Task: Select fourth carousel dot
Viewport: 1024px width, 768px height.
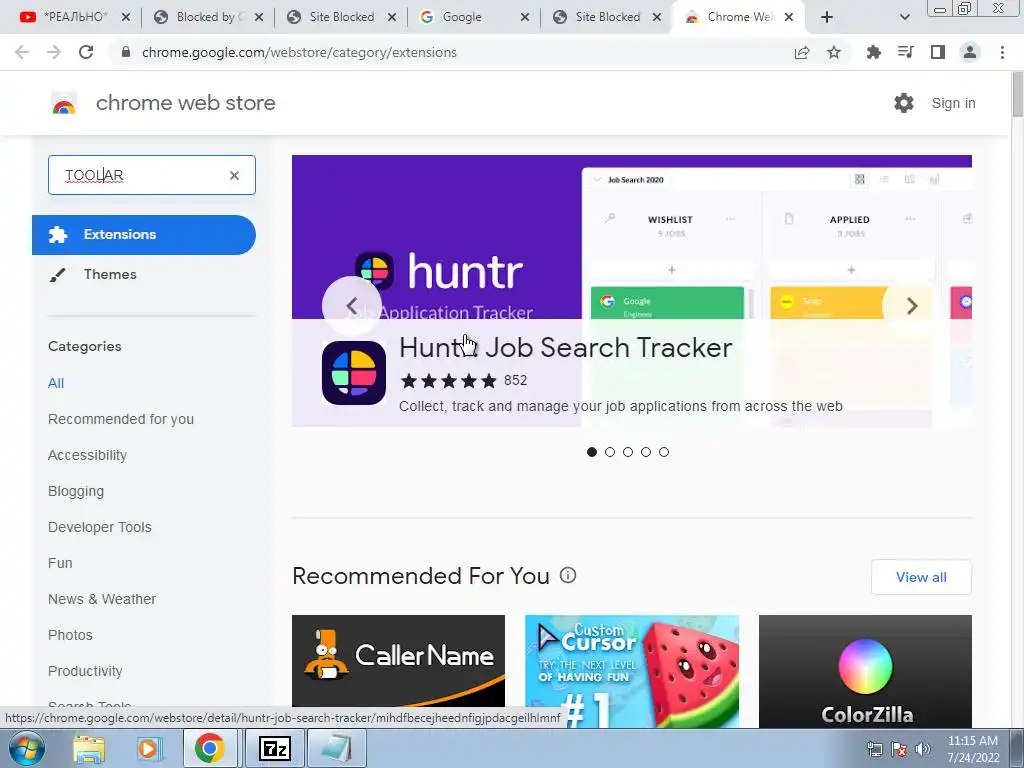Action: [x=646, y=452]
